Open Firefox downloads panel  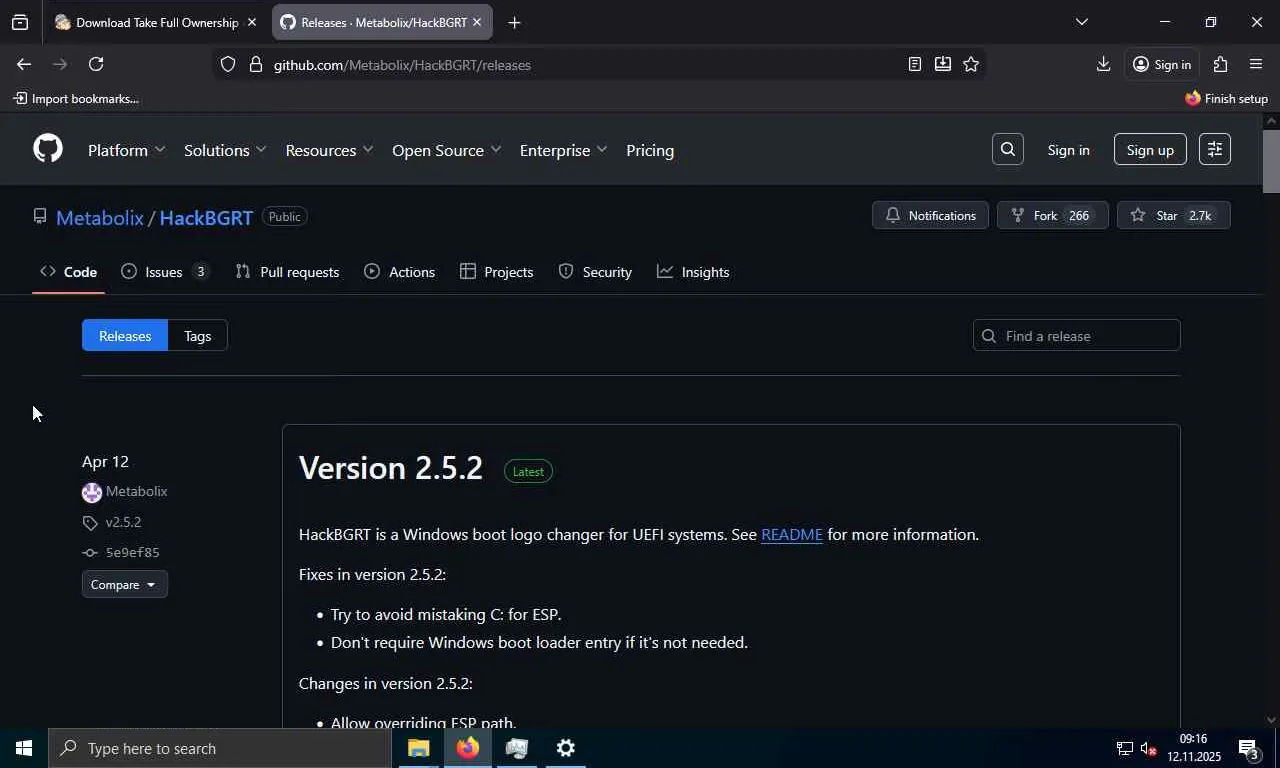(1103, 64)
